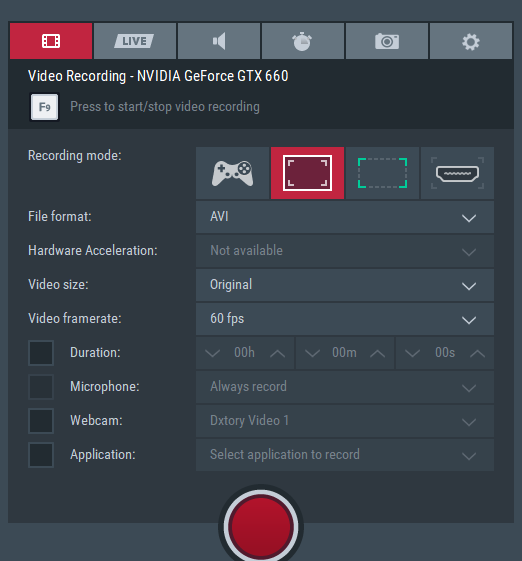This screenshot has width=522, height=561.
Task: Switch to the audio speaker tab
Action: (x=219, y=41)
